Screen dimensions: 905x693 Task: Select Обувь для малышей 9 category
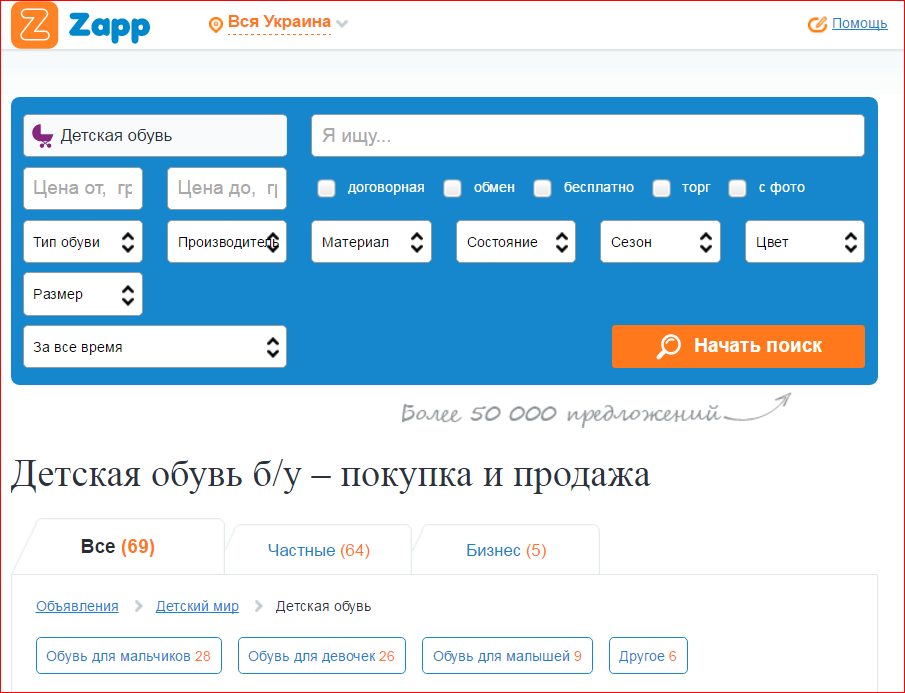point(507,655)
